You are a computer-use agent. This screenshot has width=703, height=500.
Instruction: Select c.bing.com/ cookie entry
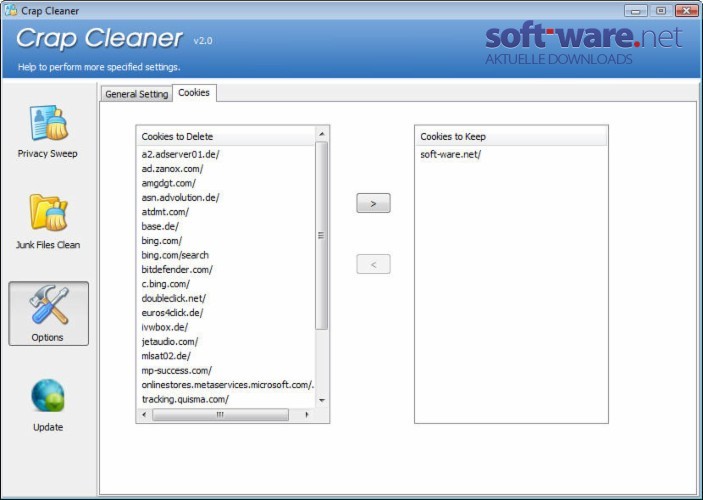click(x=165, y=284)
